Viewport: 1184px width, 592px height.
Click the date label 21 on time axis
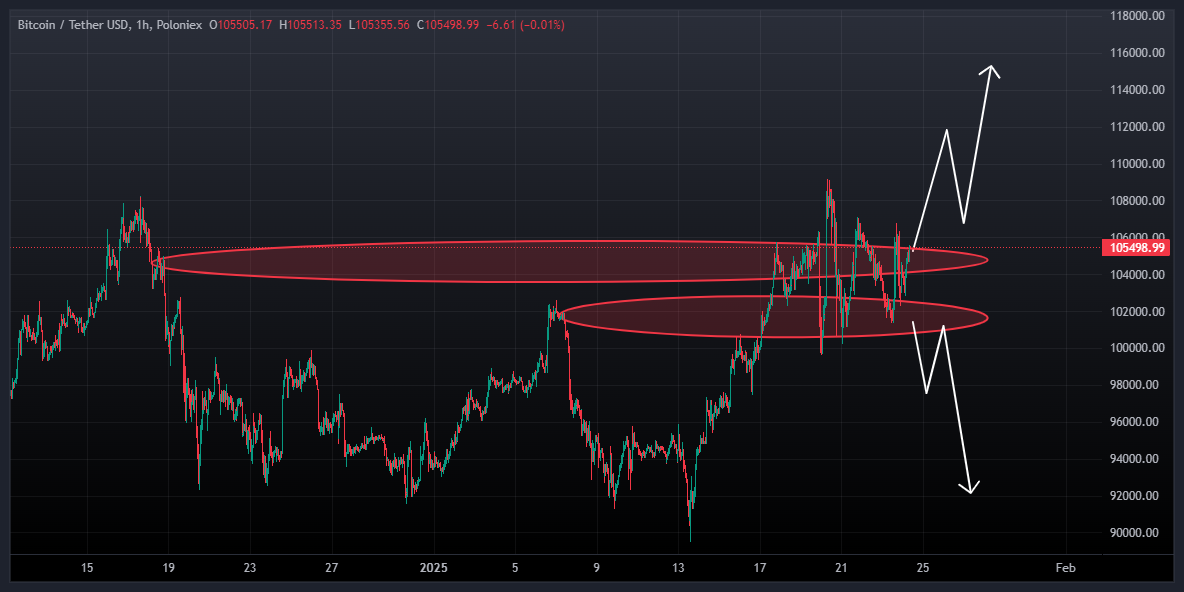click(841, 568)
